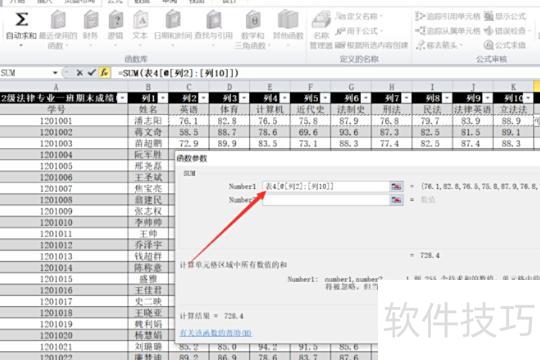
Task: Click the 民法 column label cell
Action: point(432,110)
